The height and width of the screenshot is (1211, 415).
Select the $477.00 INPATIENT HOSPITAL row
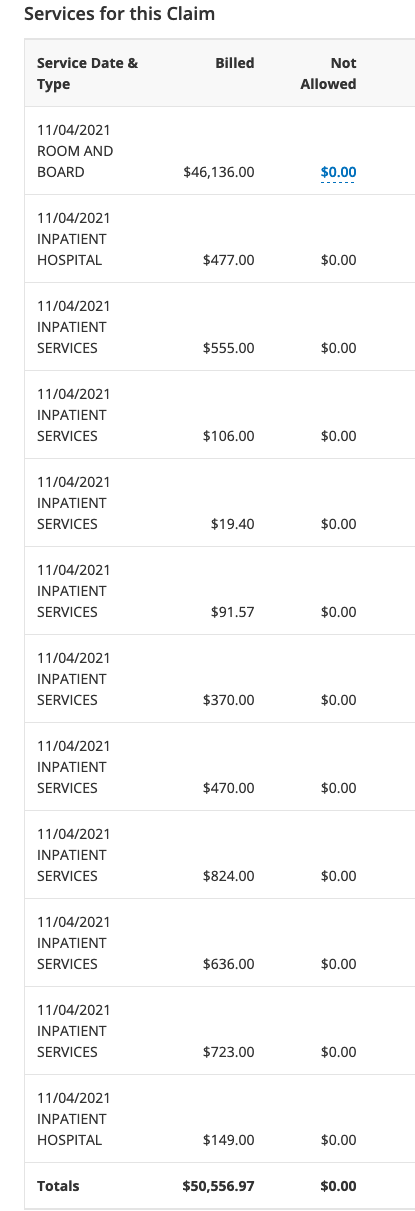[x=219, y=239]
